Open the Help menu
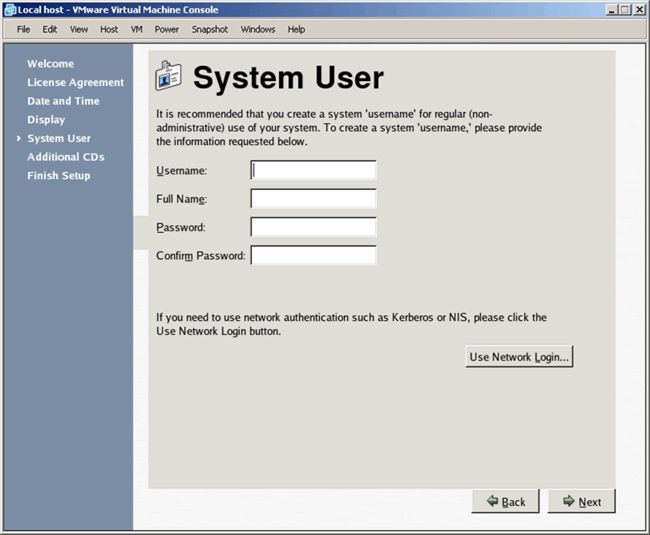The image size is (650, 535). pos(296,29)
